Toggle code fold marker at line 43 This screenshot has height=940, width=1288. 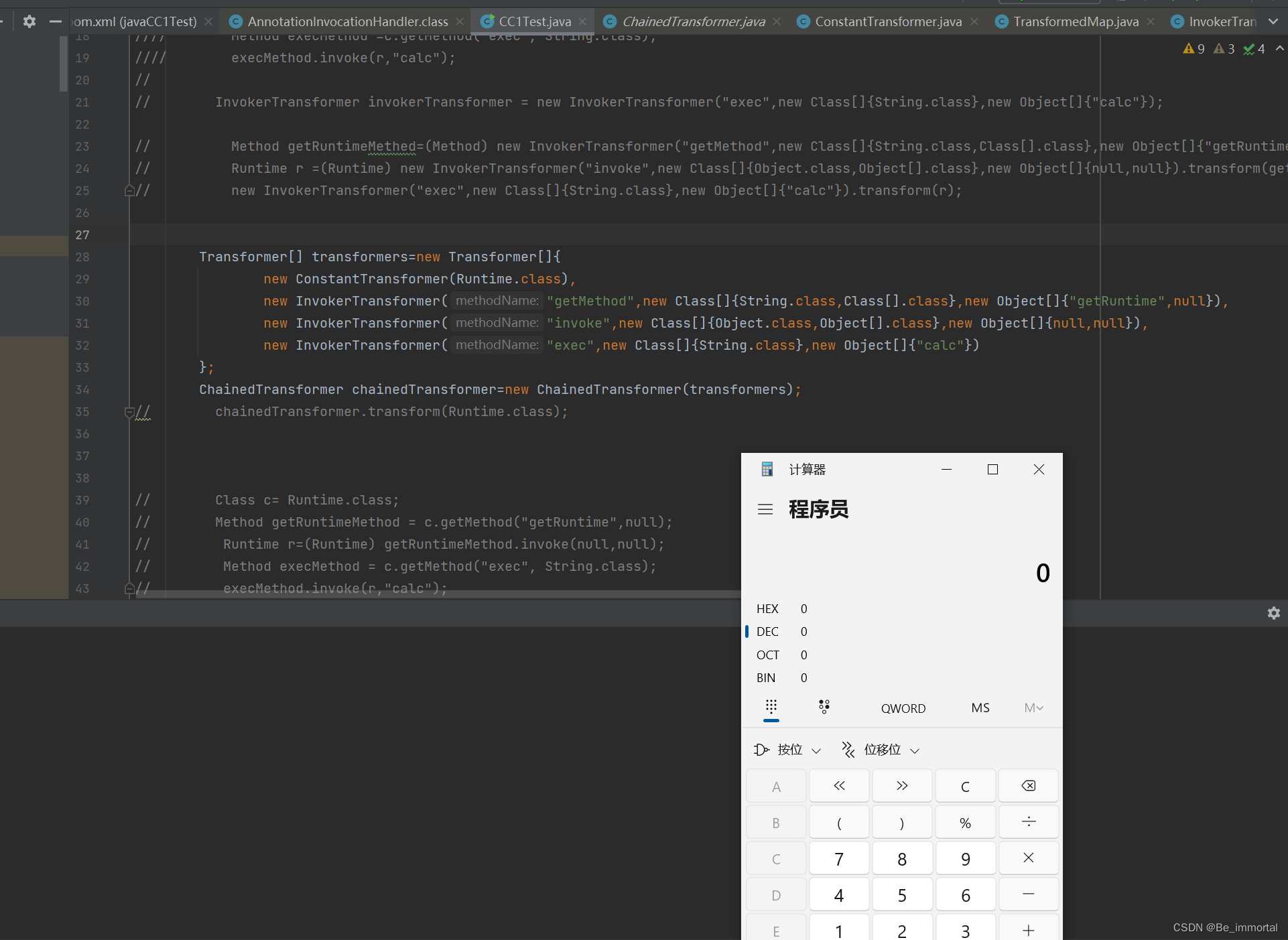[129, 589]
